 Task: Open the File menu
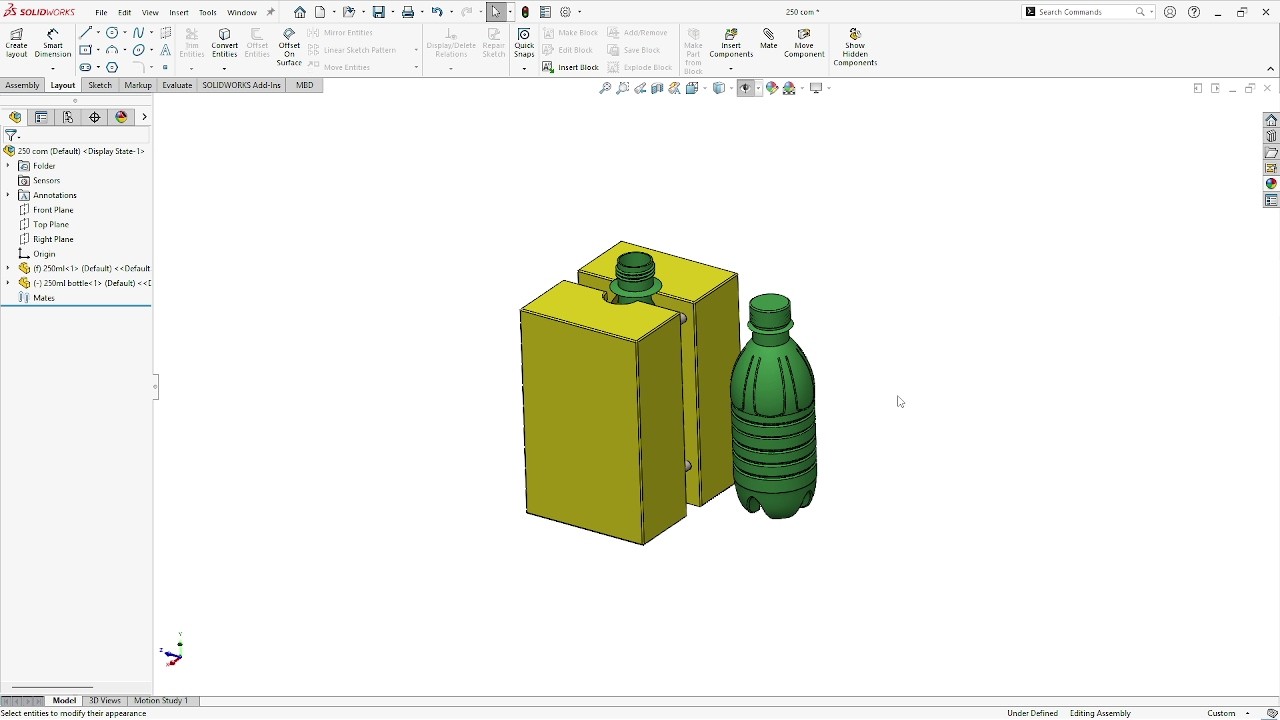point(101,12)
